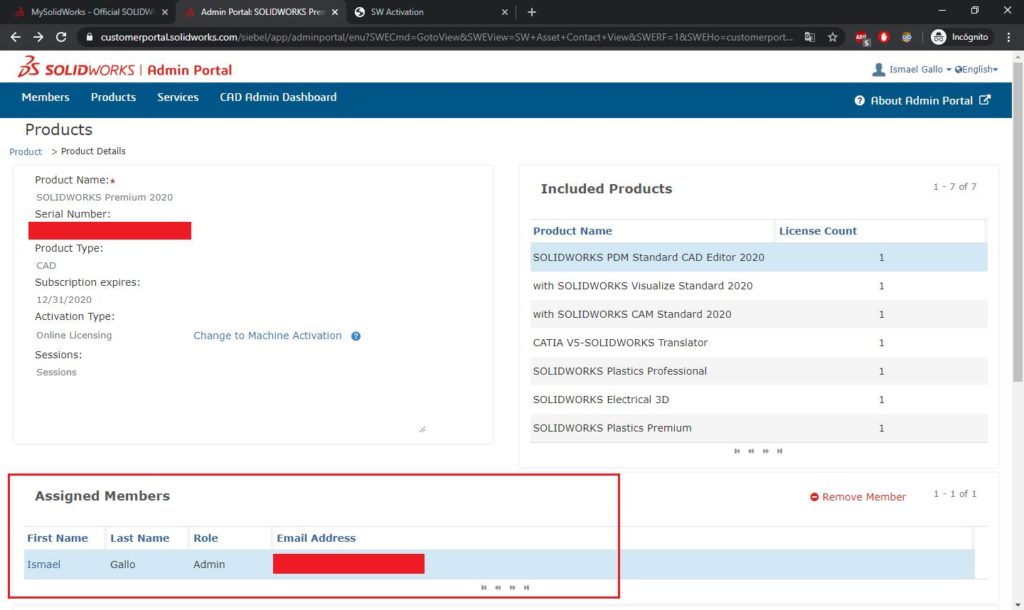
Task: Close the SW Activation tab
Action: 504,12
